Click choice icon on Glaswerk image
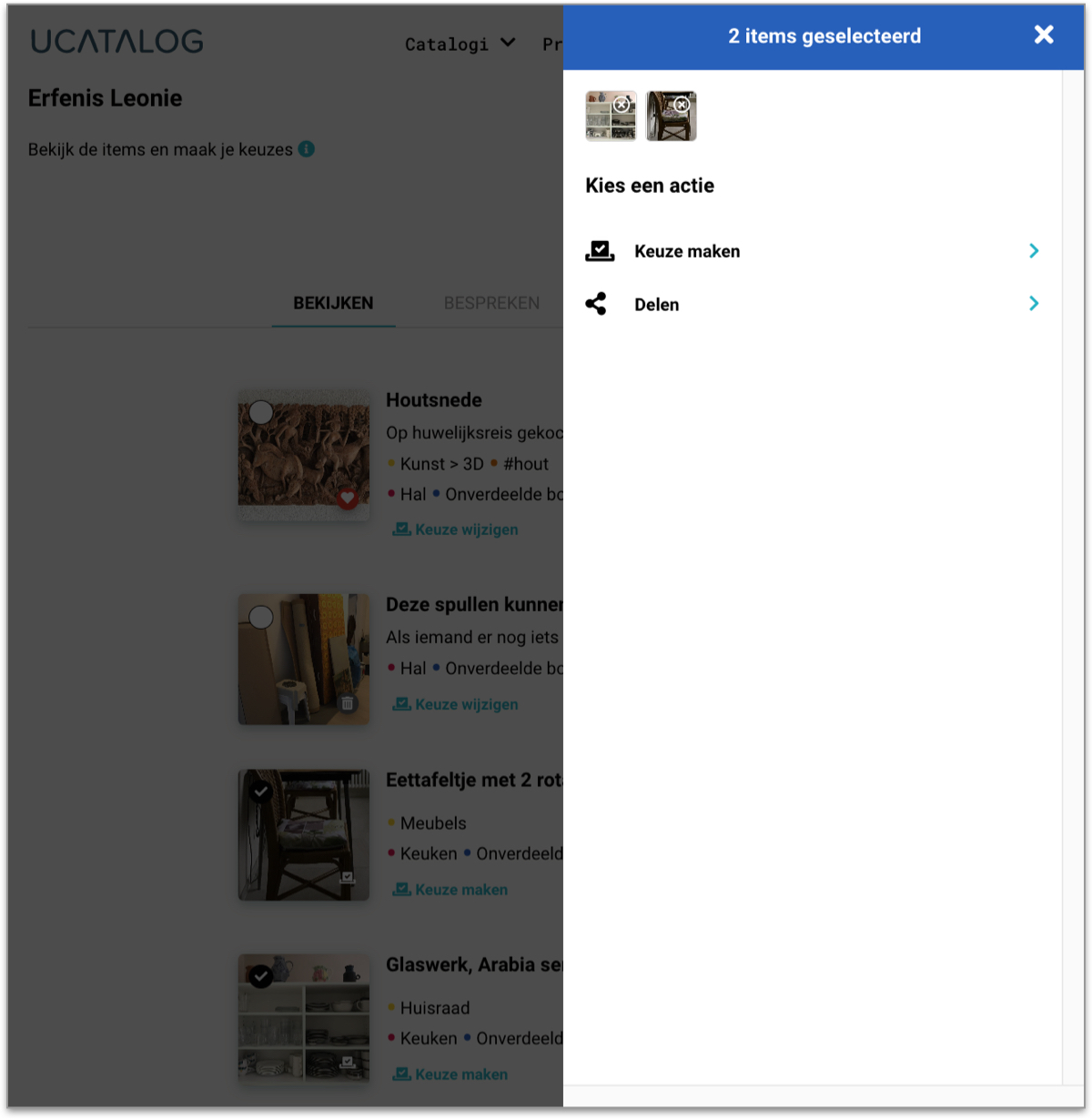The width and height of the screenshot is (1092, 1119). point(347,1062)
